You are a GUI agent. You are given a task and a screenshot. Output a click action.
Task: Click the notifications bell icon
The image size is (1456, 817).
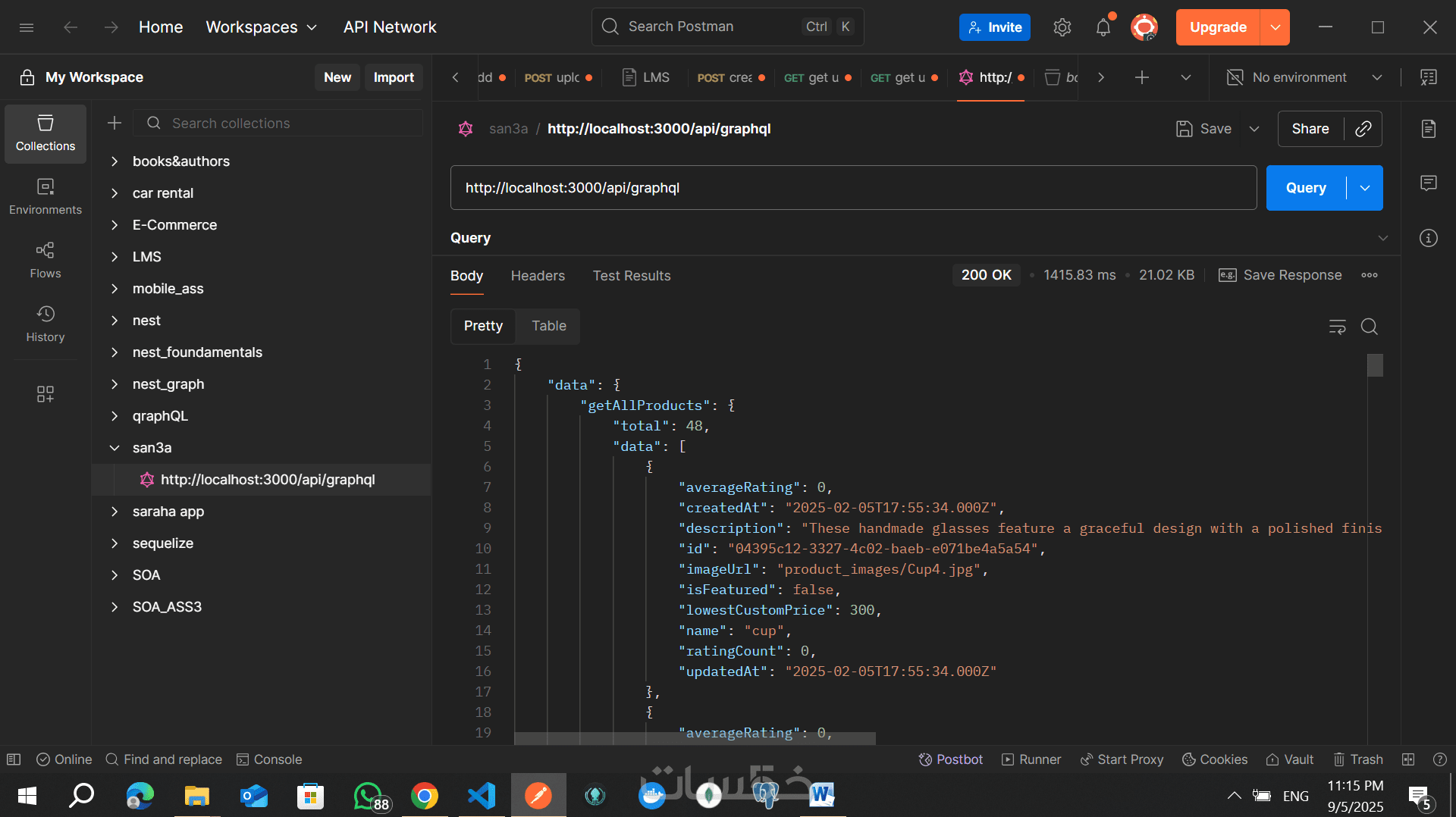click(1103, 27)
